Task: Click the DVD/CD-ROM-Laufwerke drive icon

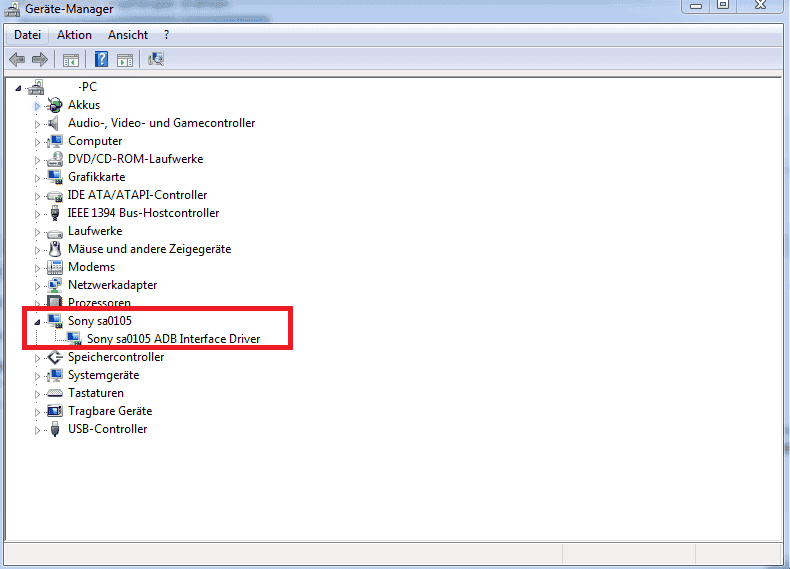Action: click(54, 159)
